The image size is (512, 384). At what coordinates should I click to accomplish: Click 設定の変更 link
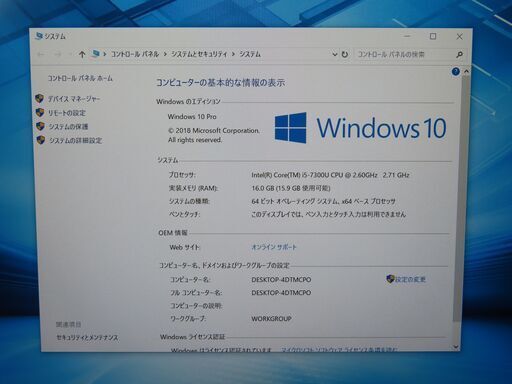click(x=410, y=279)
